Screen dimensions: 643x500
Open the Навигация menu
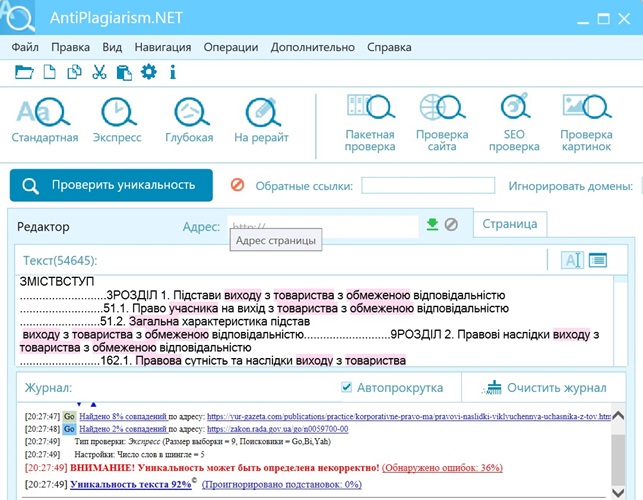(x=163, y=47)
